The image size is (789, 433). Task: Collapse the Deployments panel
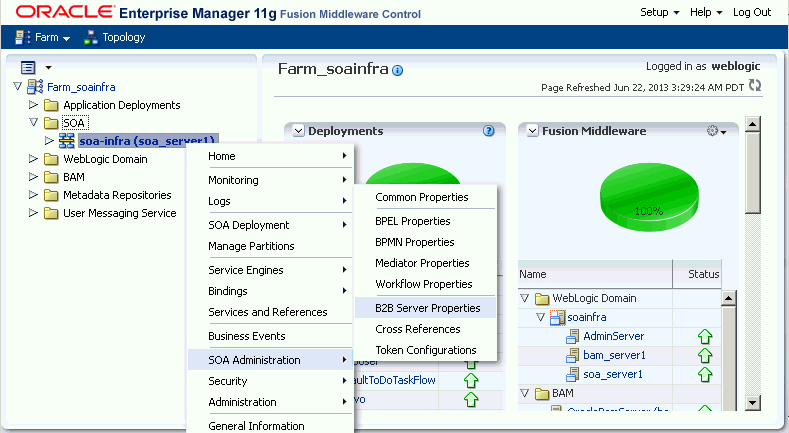tap(298, 131)
